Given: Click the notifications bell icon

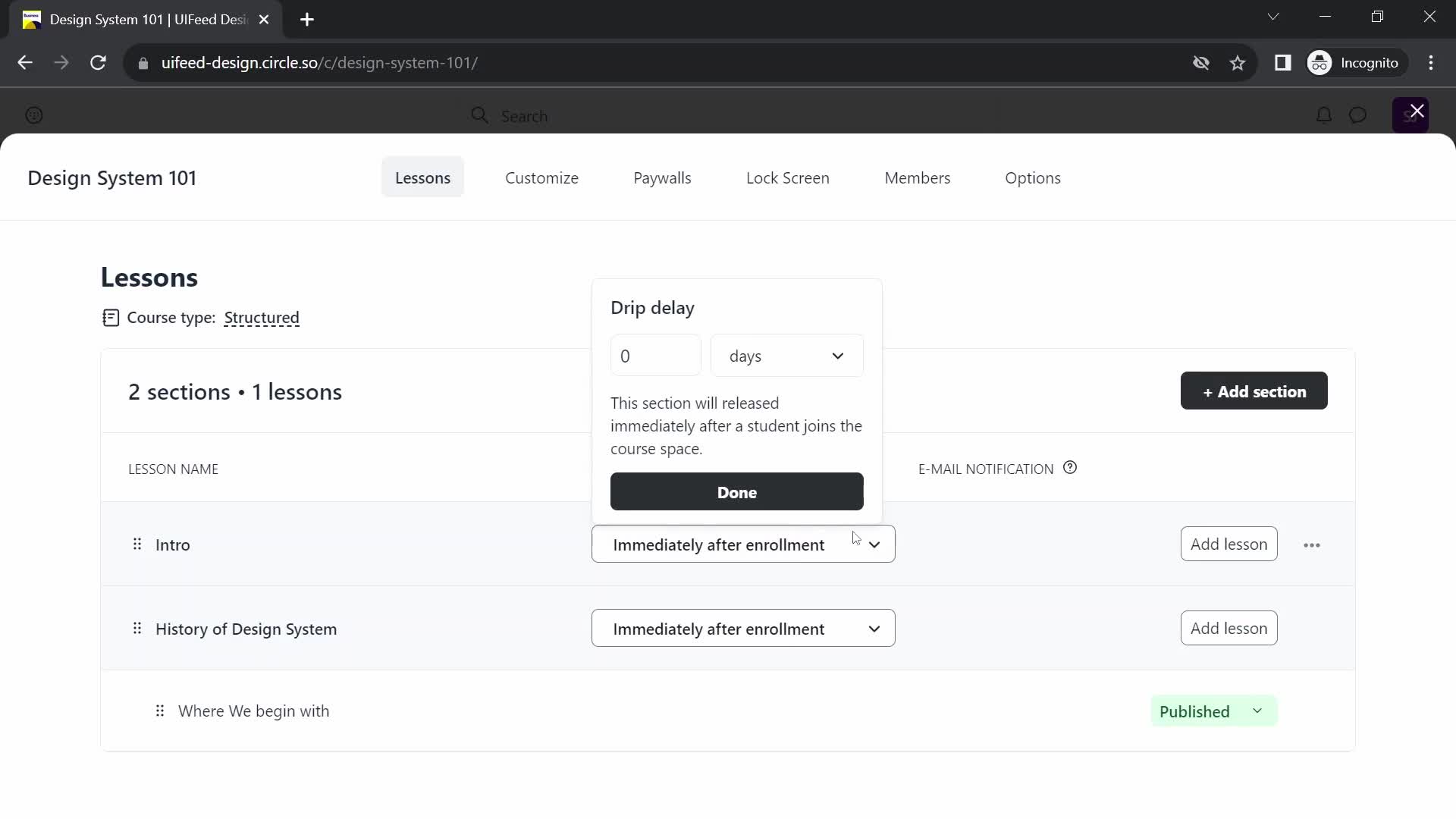Looking at the screenshot, I should click(1323, 115).
